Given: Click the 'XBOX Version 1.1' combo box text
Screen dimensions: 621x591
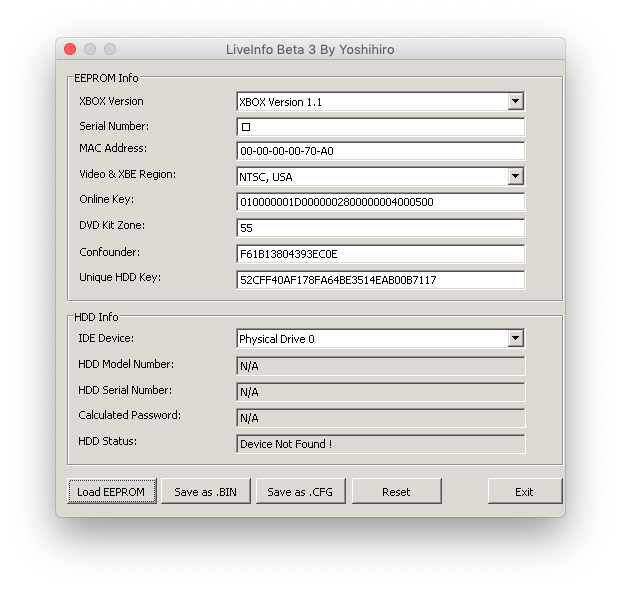Looking at the screenshot, I should pyautogui.click(x=280, y=102).
